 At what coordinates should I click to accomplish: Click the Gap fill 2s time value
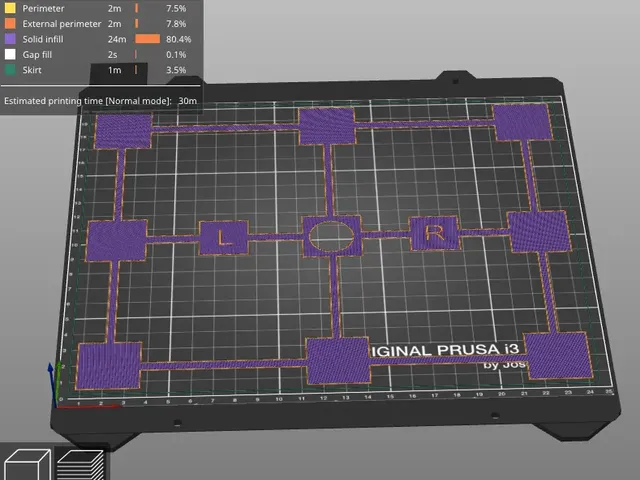point(112,55)
